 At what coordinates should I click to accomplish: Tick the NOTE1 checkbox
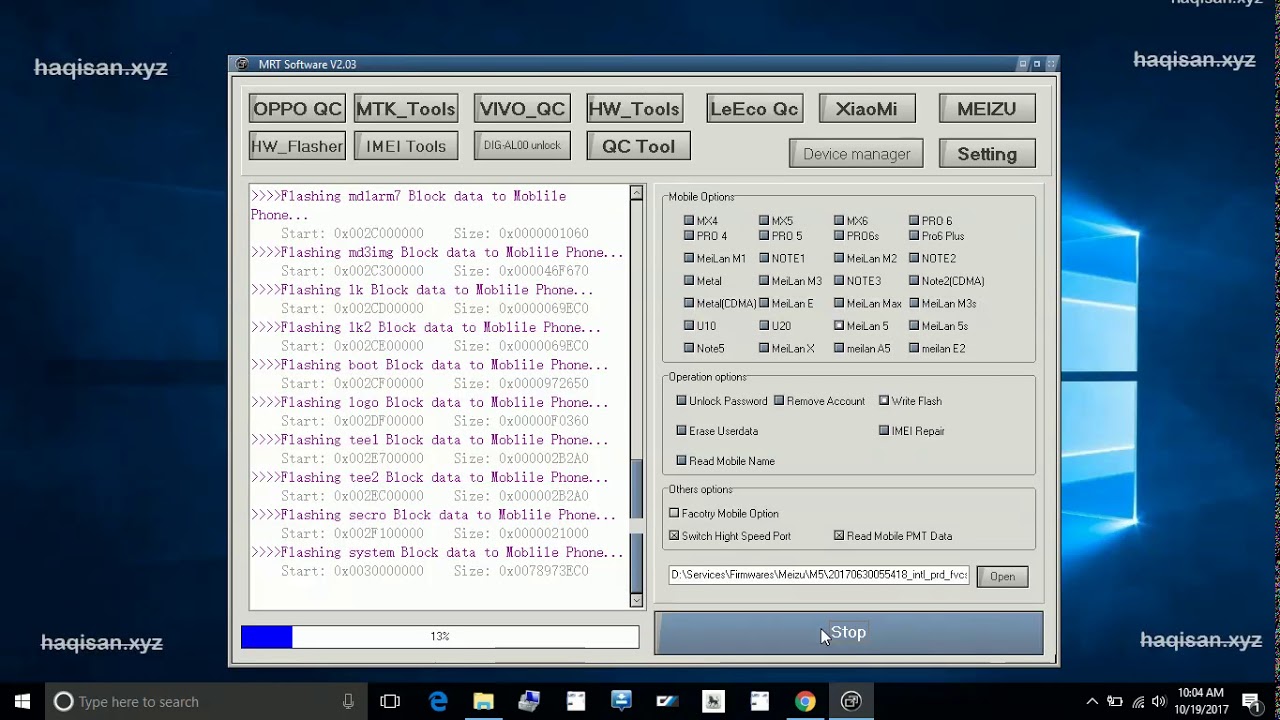point(764,258)
